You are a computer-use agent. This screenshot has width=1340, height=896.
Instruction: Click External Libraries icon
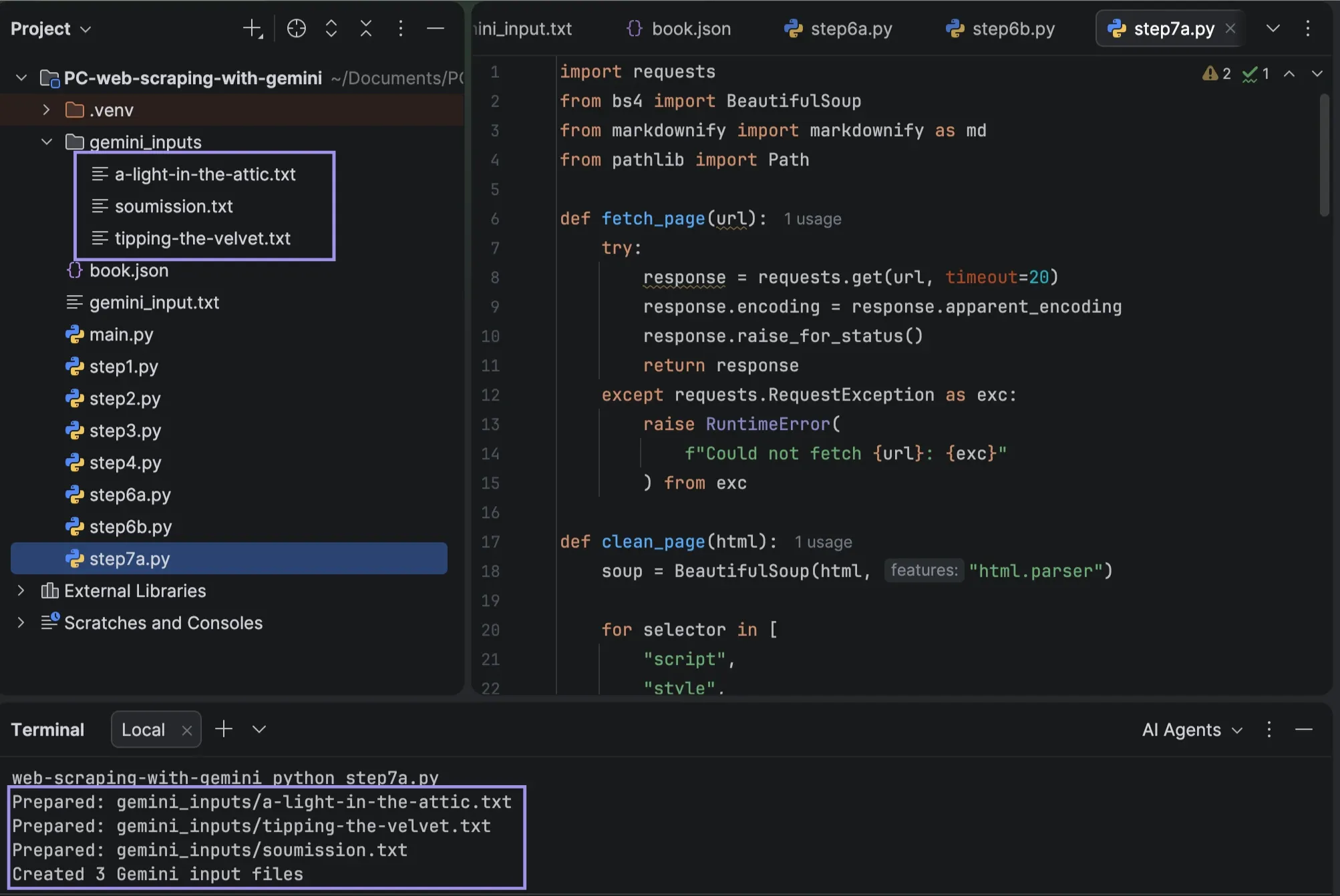(49, 591)
